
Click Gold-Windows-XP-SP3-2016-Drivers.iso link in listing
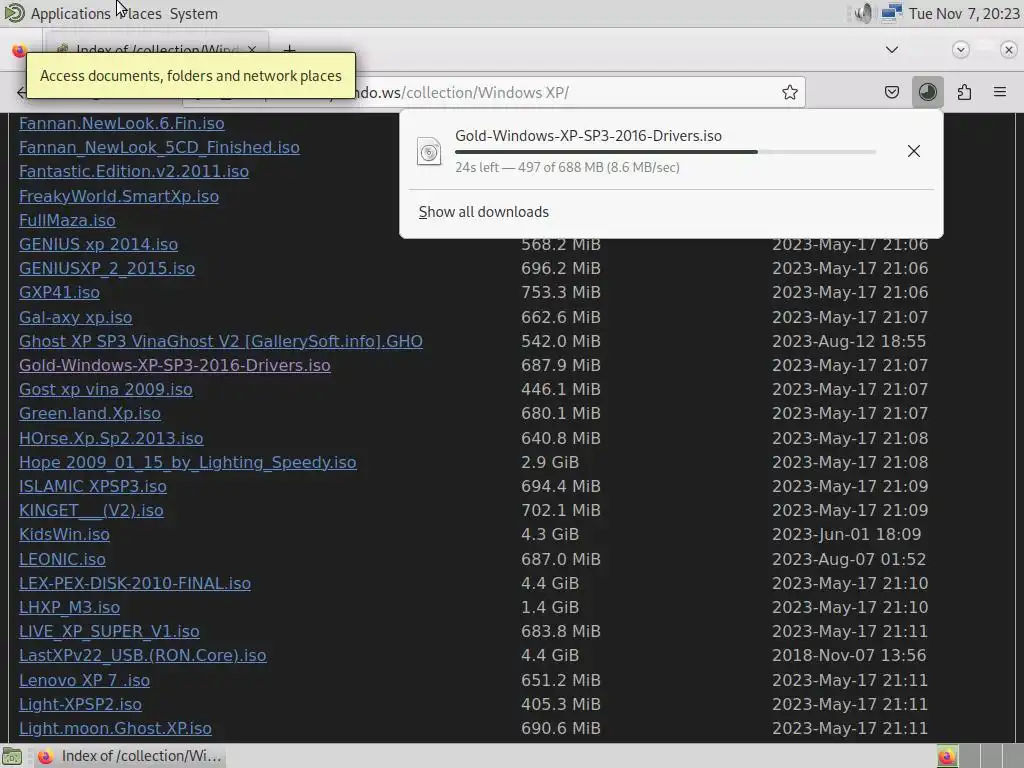(175, 365)
